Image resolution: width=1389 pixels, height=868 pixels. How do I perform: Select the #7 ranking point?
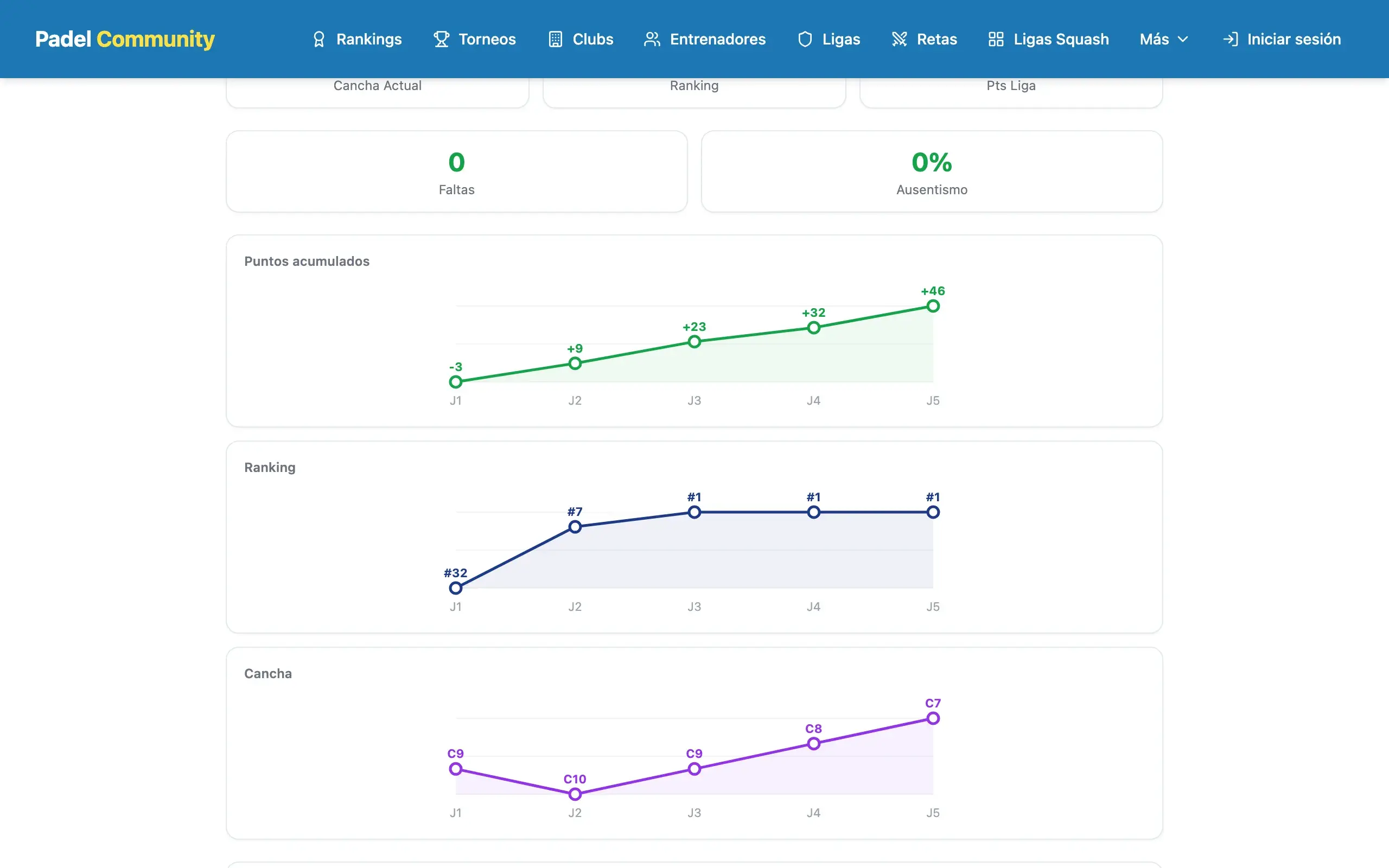(x=575, y=526)
